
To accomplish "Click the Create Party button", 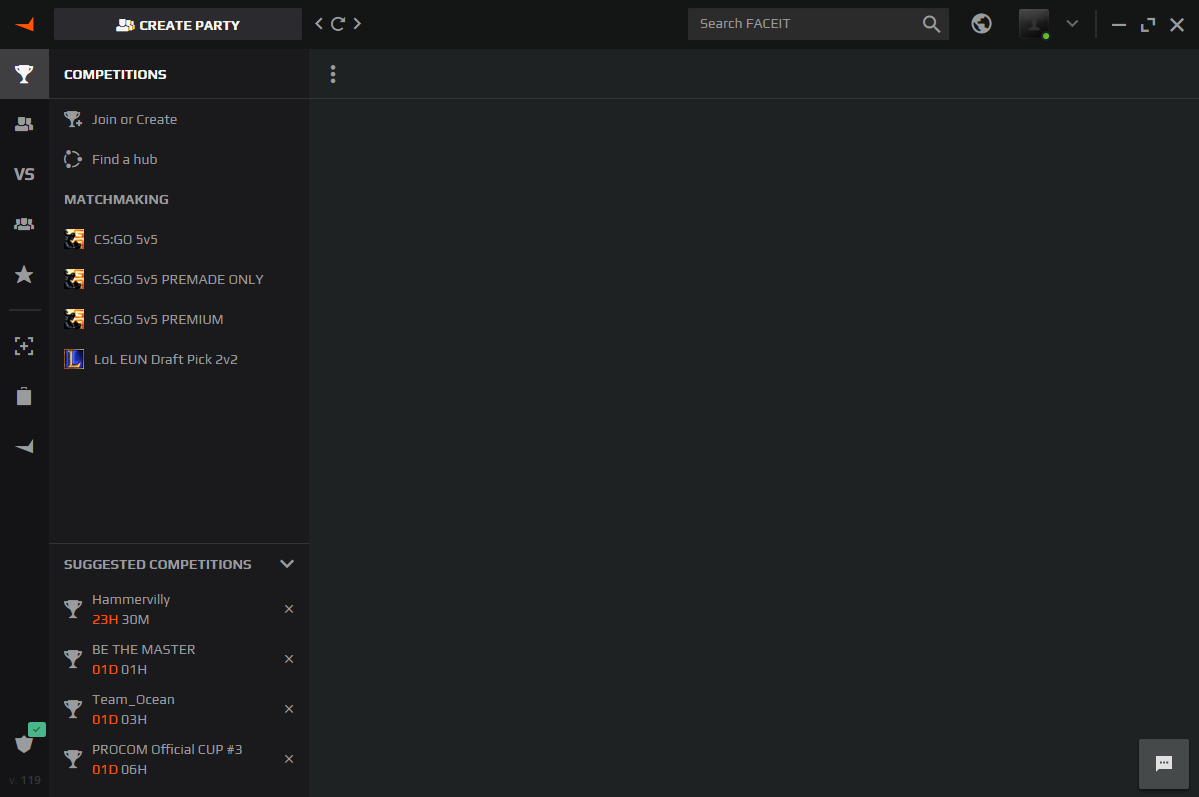I will coord(178,24).
